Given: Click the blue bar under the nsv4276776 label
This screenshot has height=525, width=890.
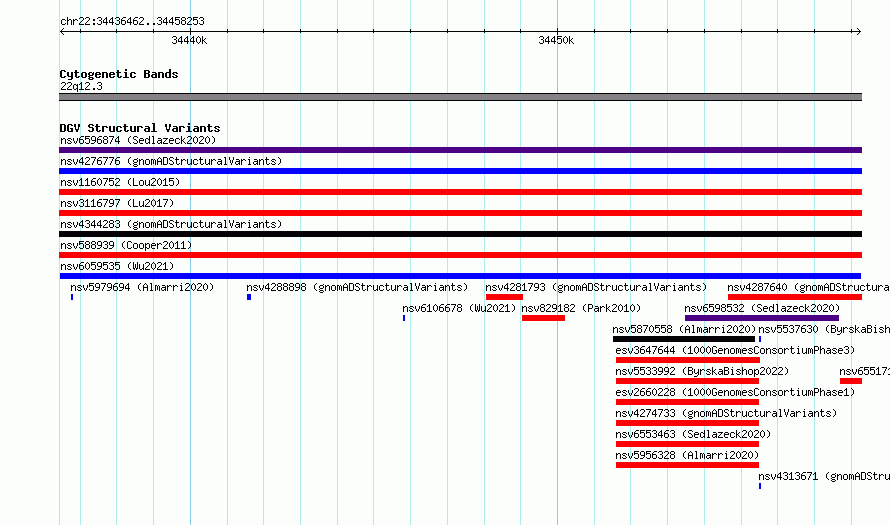Looking at the screenshot, I should pos(460,171).
